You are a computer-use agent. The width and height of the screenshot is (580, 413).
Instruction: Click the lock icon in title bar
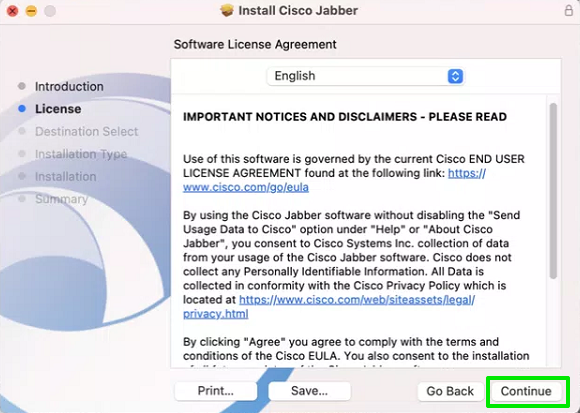(x=569, y=10)
